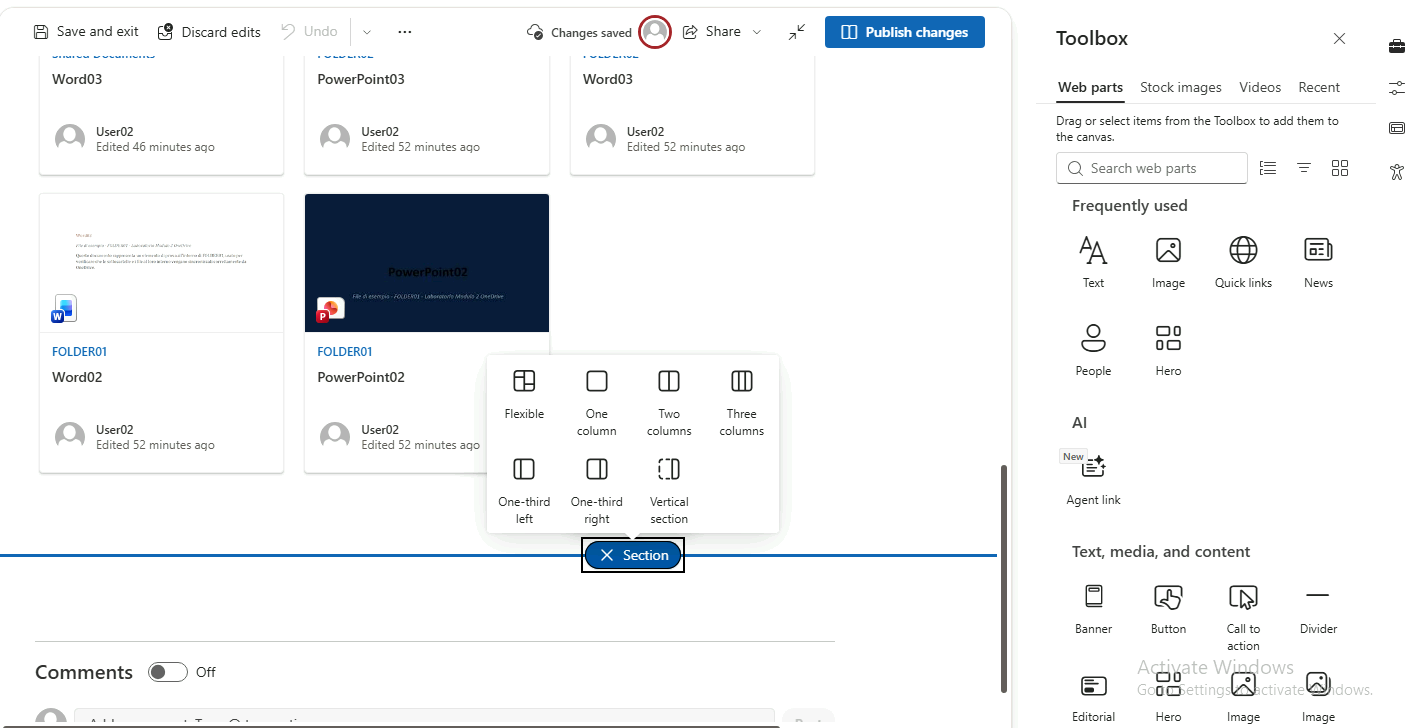Choose the One-third left layout
Image resolution: width=1425 pixels, height=728 pixels.
coord(524,490)
